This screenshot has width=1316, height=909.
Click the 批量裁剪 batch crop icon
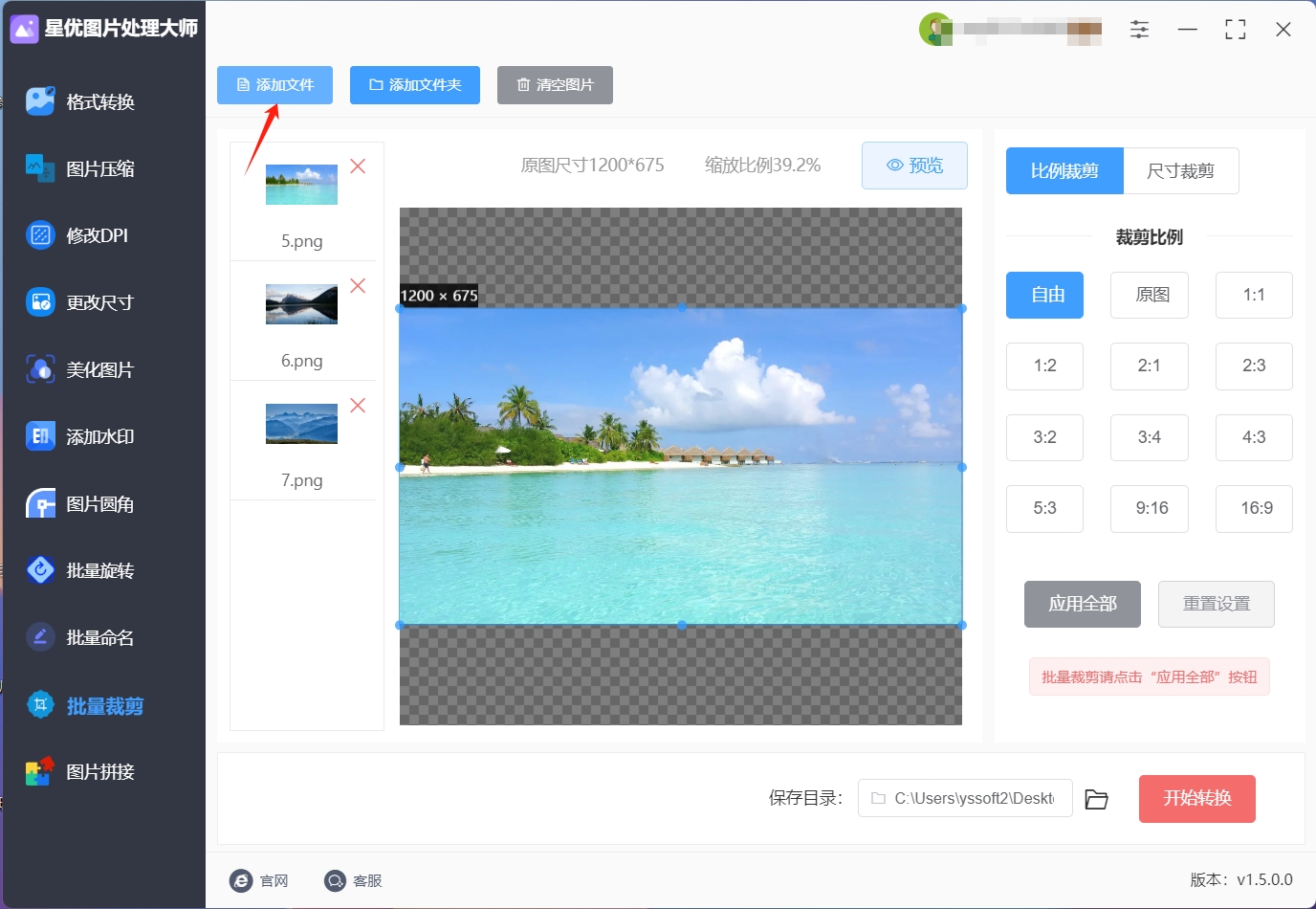point(40,705)
